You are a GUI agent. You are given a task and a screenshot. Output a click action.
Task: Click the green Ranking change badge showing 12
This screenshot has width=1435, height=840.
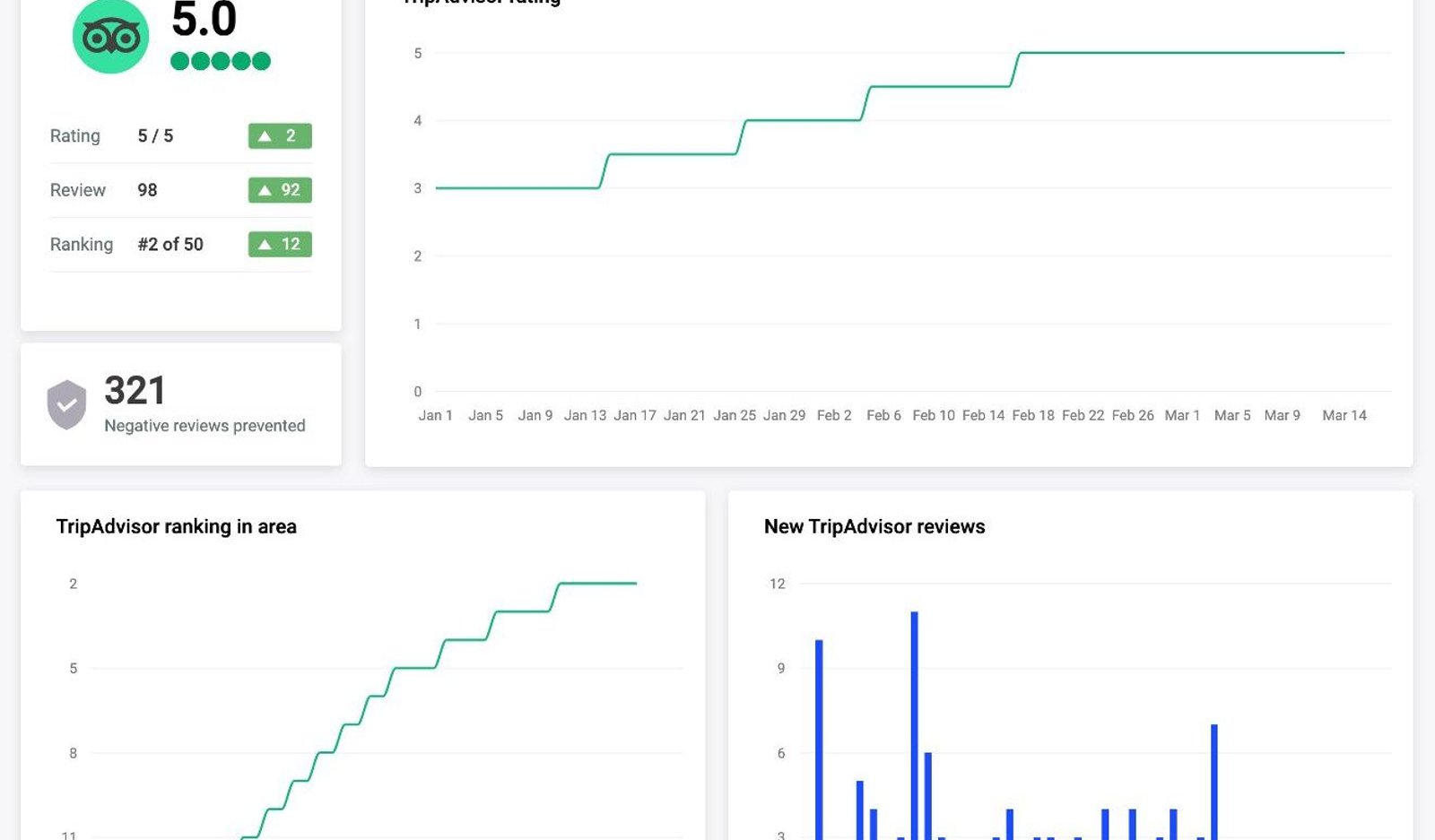click(x=280, y=244)
